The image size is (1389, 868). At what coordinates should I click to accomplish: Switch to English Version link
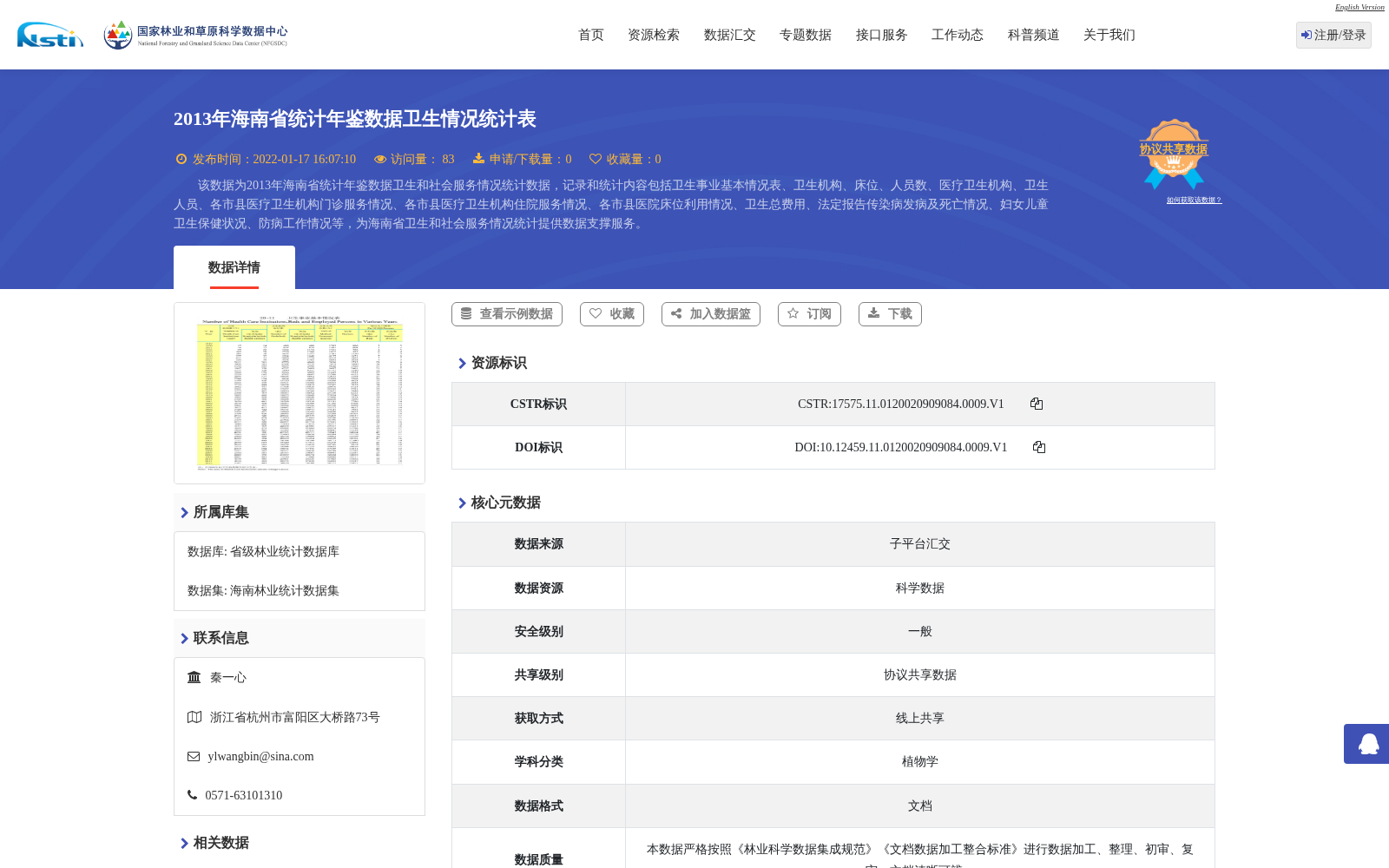(1359, 7)
